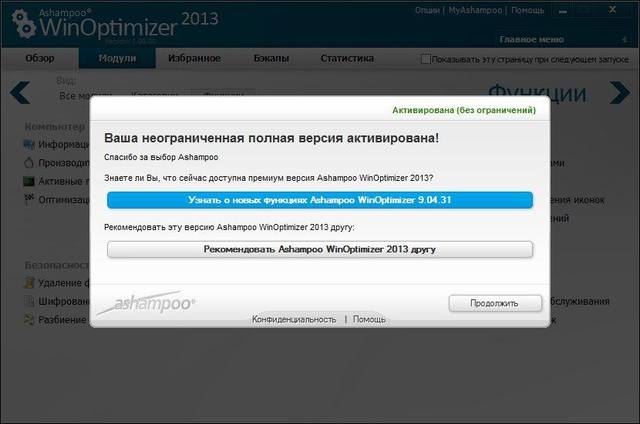640x424 pixels.
Task: Open Помощь in the top title menu
Action: coord(527,10)
